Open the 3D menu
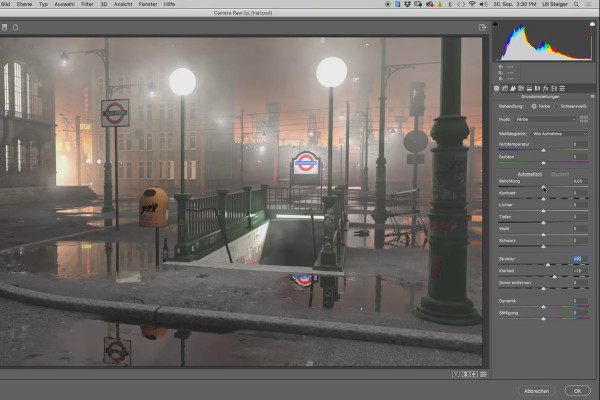Screen dimensions: 600x400 coord(104,4)
